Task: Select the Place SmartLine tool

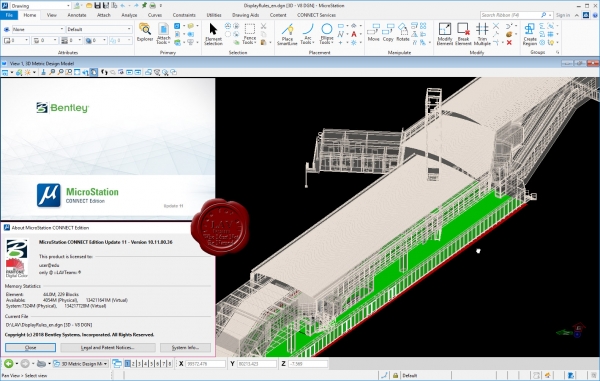Action: click(287, 34)
